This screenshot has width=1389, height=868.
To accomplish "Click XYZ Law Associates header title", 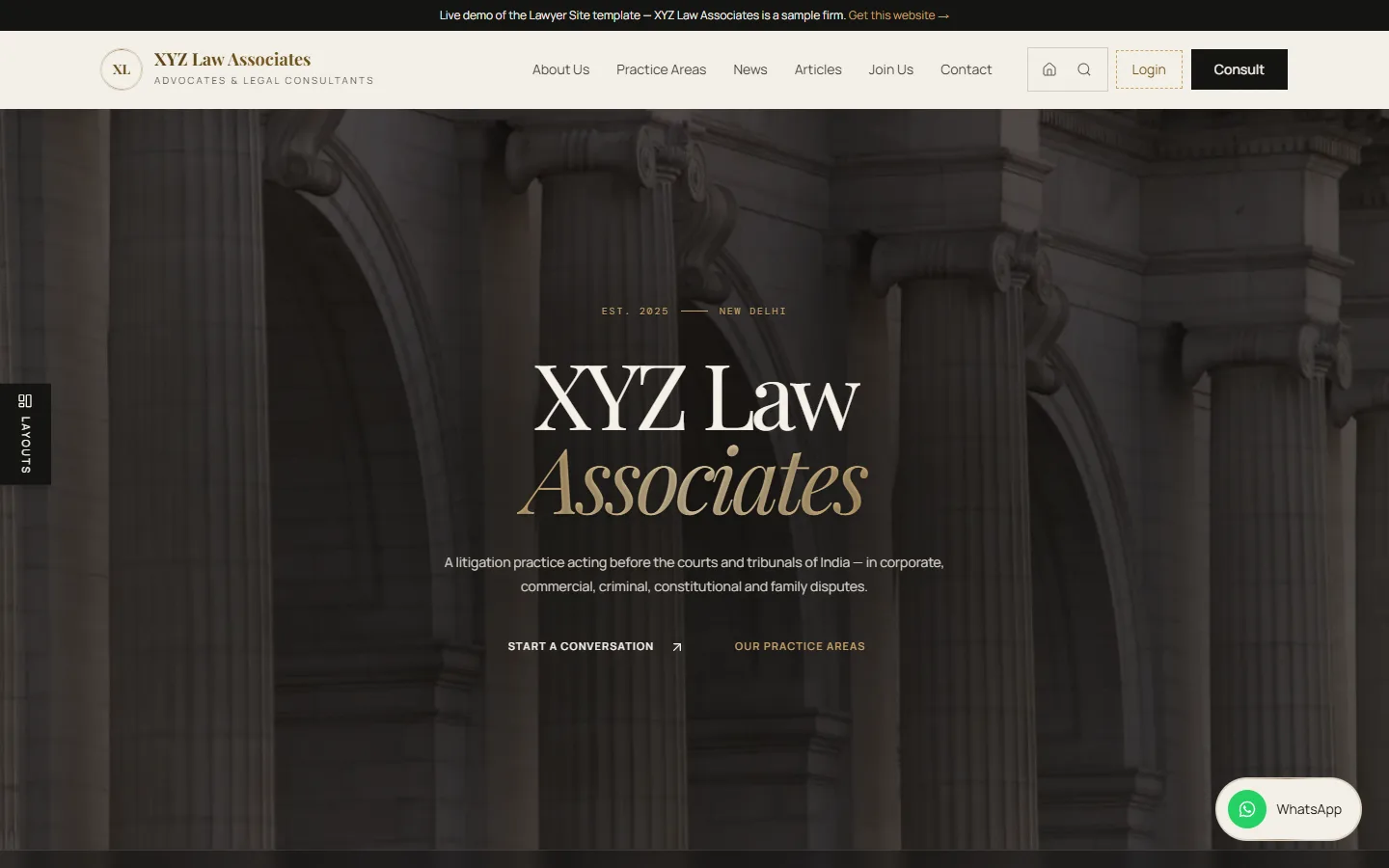I will coord(232,60).
